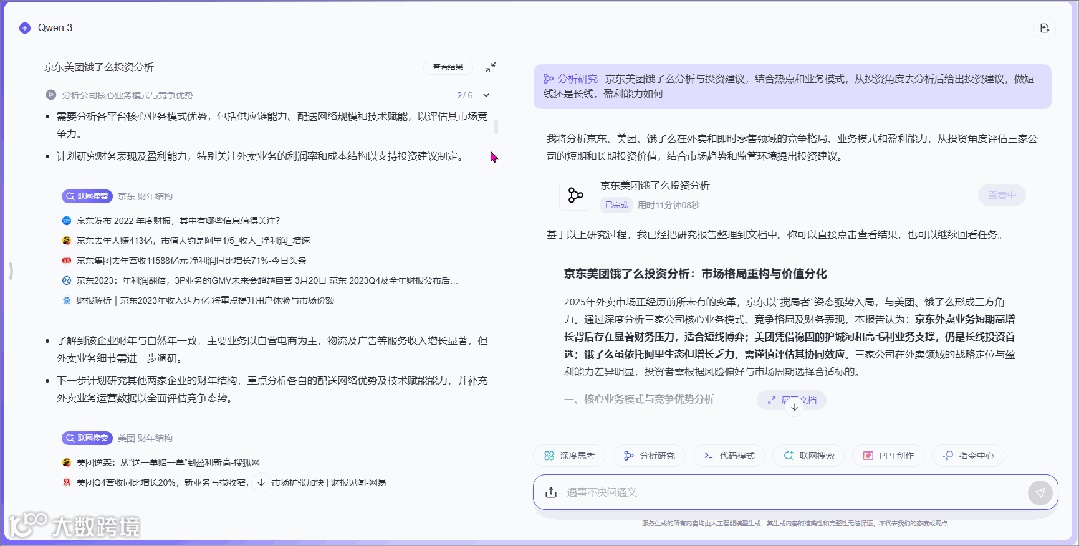The width and height of the screenshot is (1079, 546).
Task: Click the scroll-to-bottom arrow in the chat
Action: [x=794, y=407]
